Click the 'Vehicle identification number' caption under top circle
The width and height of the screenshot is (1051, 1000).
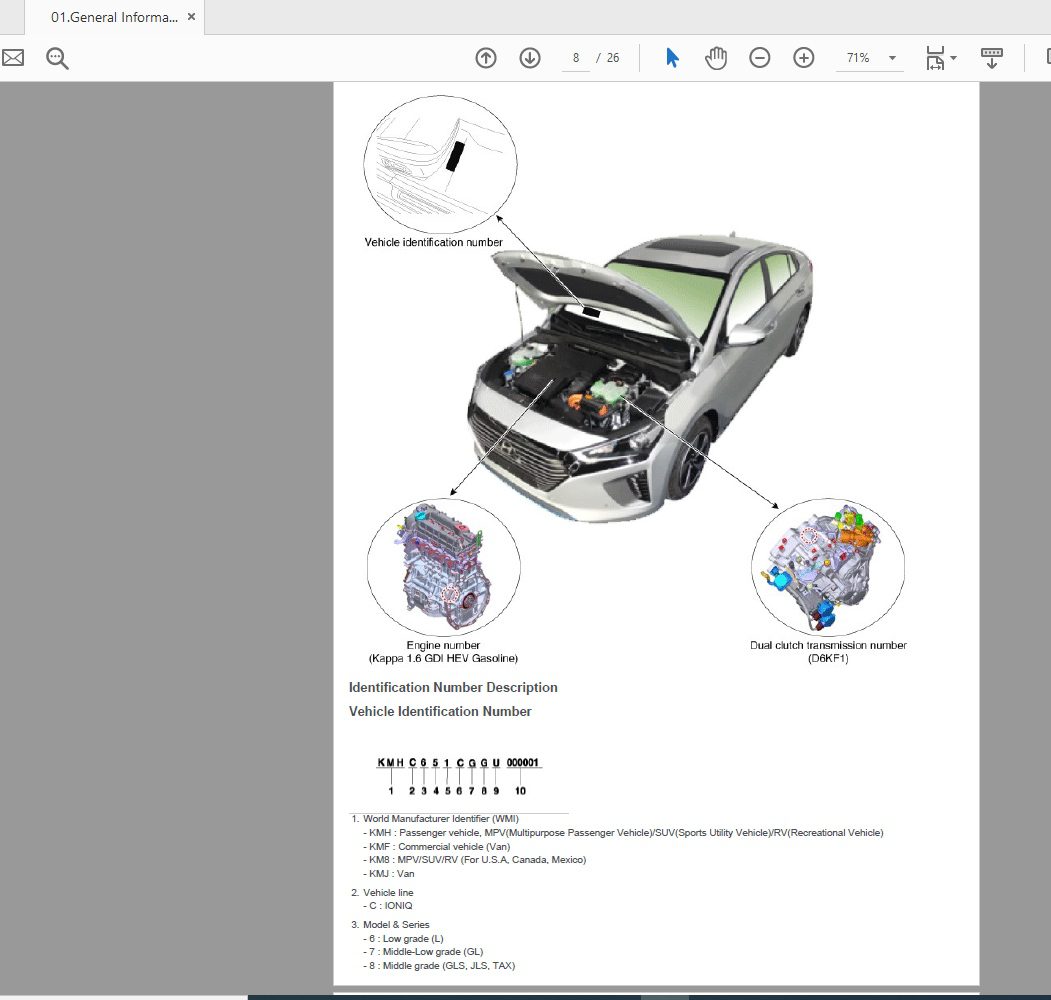tap(434, 243)
